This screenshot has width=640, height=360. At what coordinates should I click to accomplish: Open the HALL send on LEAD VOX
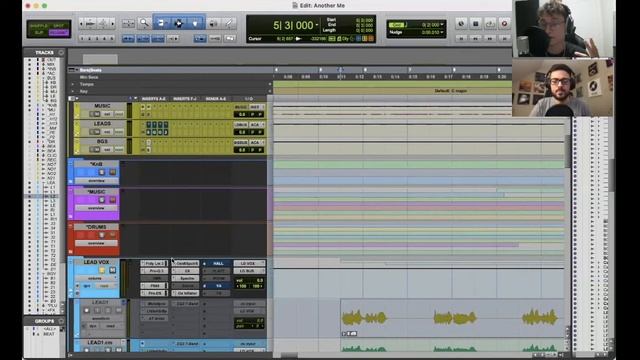pos(218,264)
